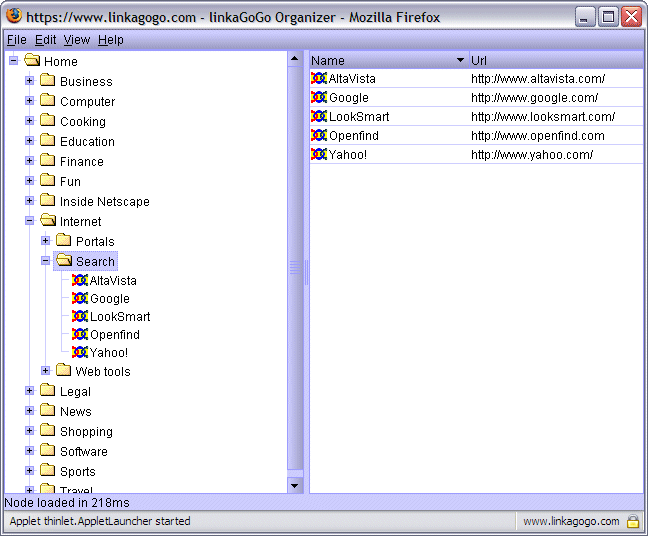Click the AltaVista icon in the Name column
The height and width of the screenshot is (536, 648).
[x=319, y=78]
